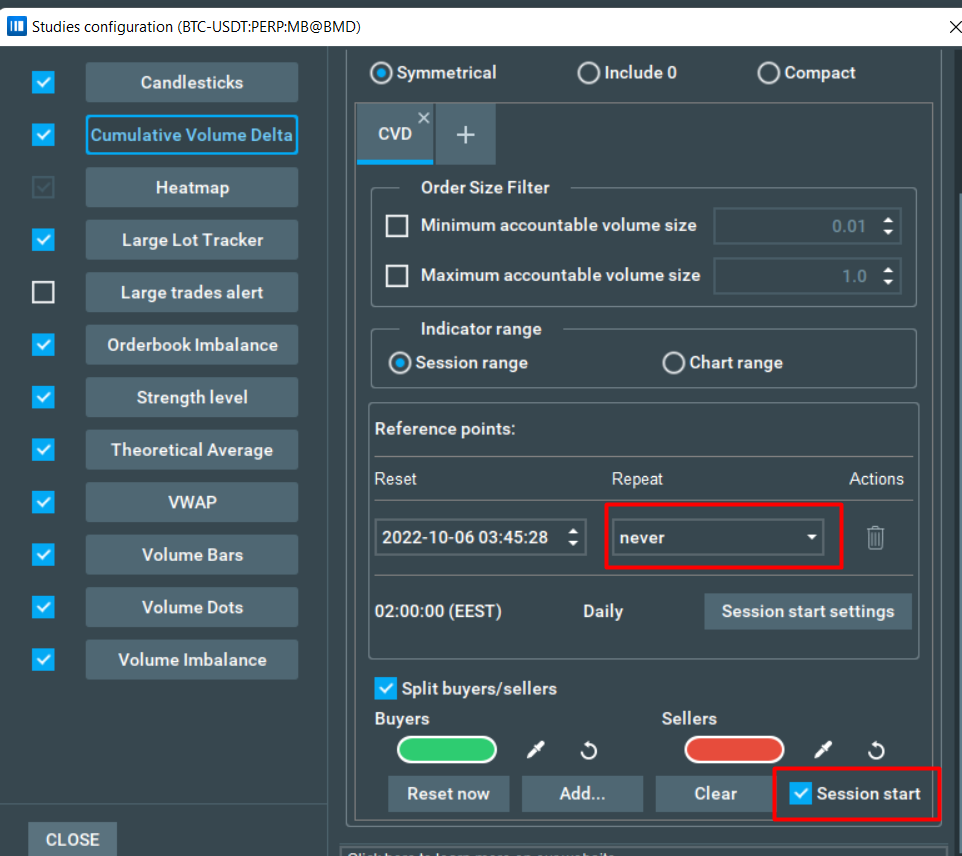Screen dimensions: 962x856
Task: Switch to the CVD tab
Action: coord(394,134)
